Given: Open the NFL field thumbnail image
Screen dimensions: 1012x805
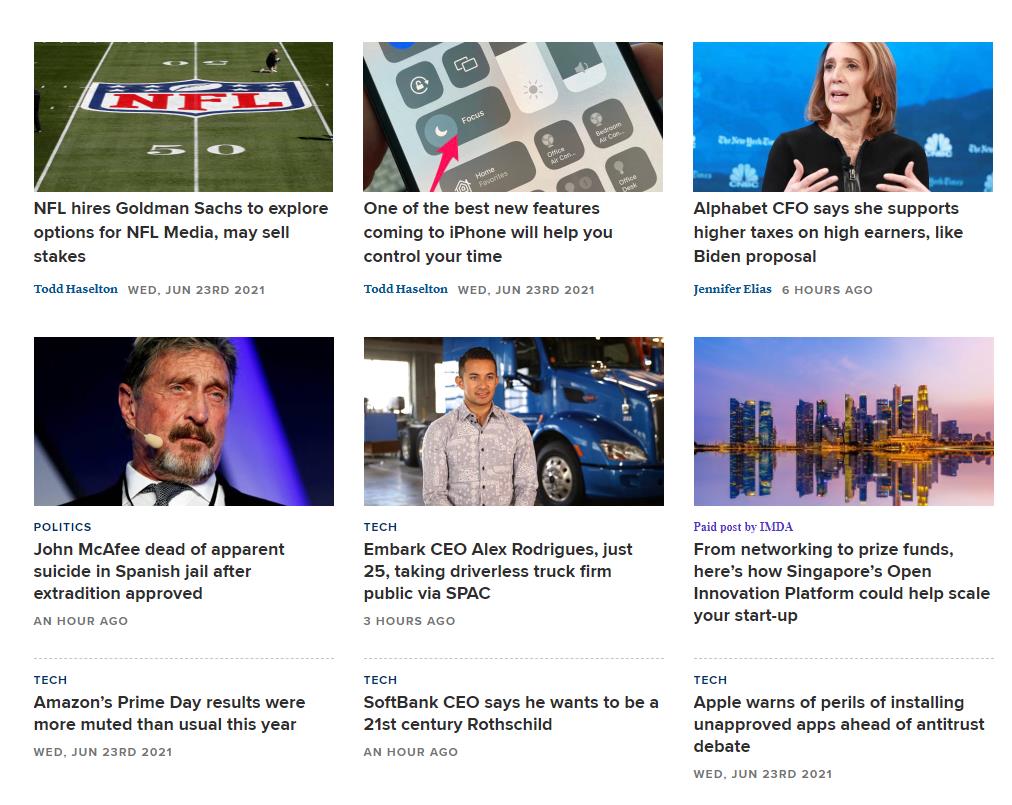Looking at the screenshot, I should [x=183, y=117].
